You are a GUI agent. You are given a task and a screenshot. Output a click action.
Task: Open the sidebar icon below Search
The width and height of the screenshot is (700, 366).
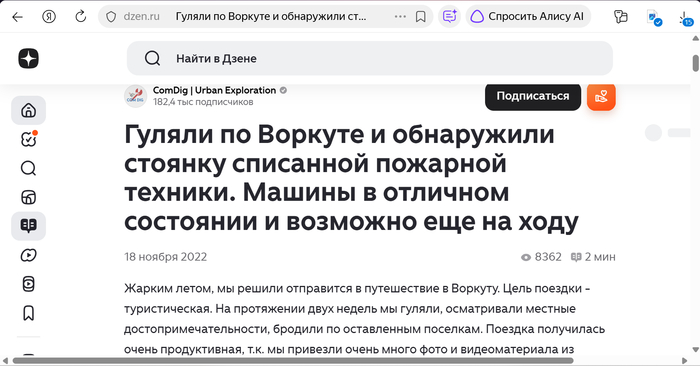(x=29, y=197)
